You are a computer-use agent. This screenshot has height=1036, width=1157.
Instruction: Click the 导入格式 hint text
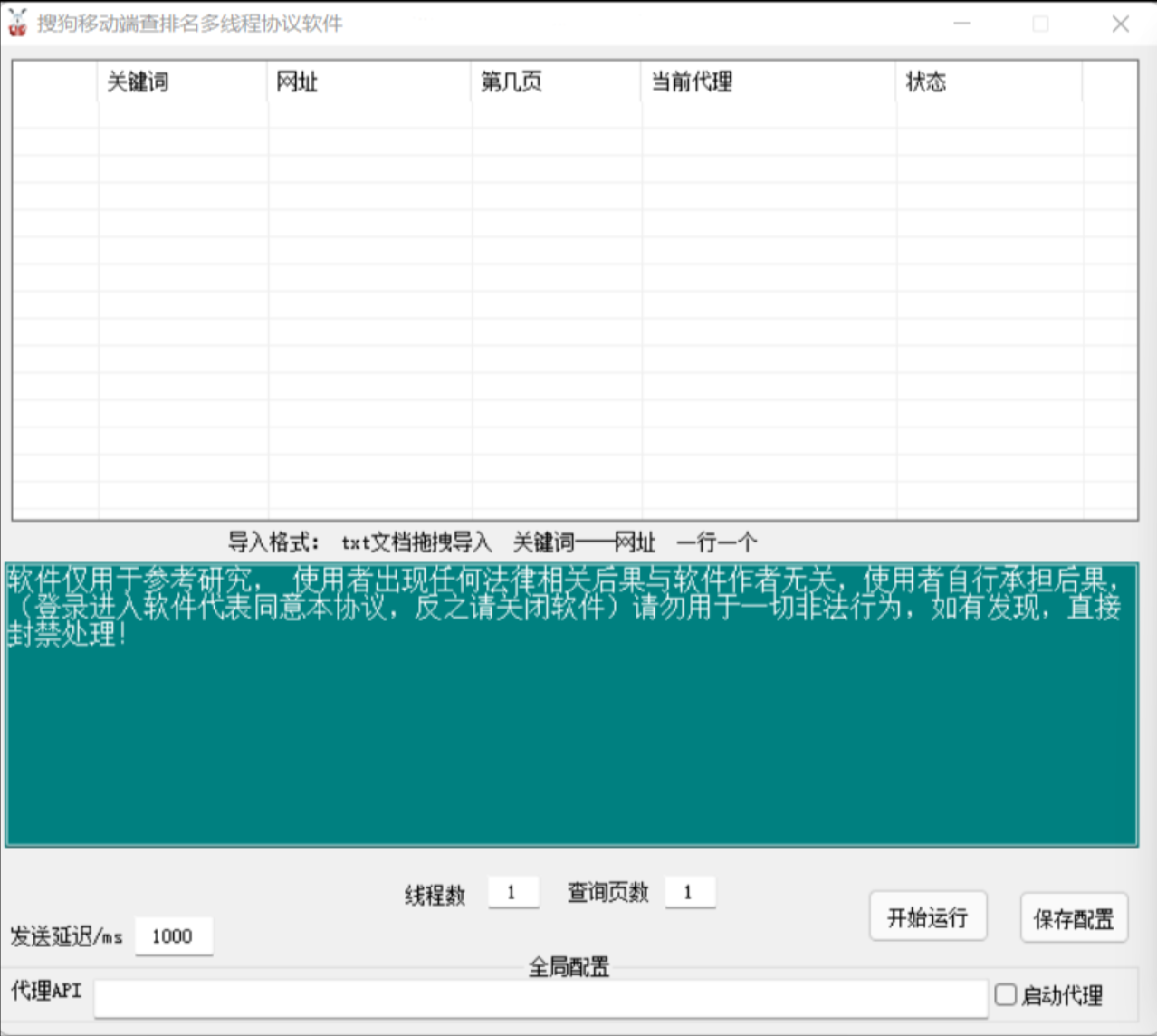click(x=492, y=542)
